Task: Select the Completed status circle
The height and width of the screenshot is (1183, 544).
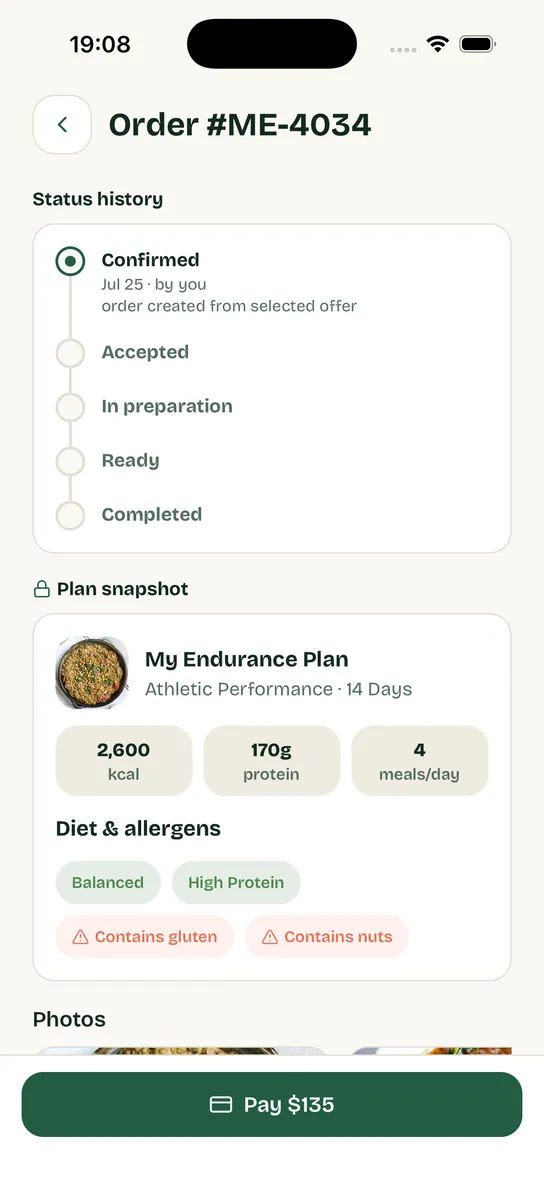Action: point(70,515)
